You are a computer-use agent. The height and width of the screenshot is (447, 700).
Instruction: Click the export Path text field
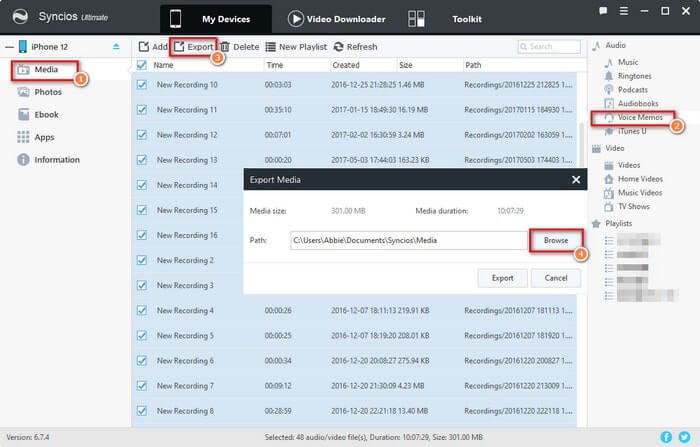408,240
